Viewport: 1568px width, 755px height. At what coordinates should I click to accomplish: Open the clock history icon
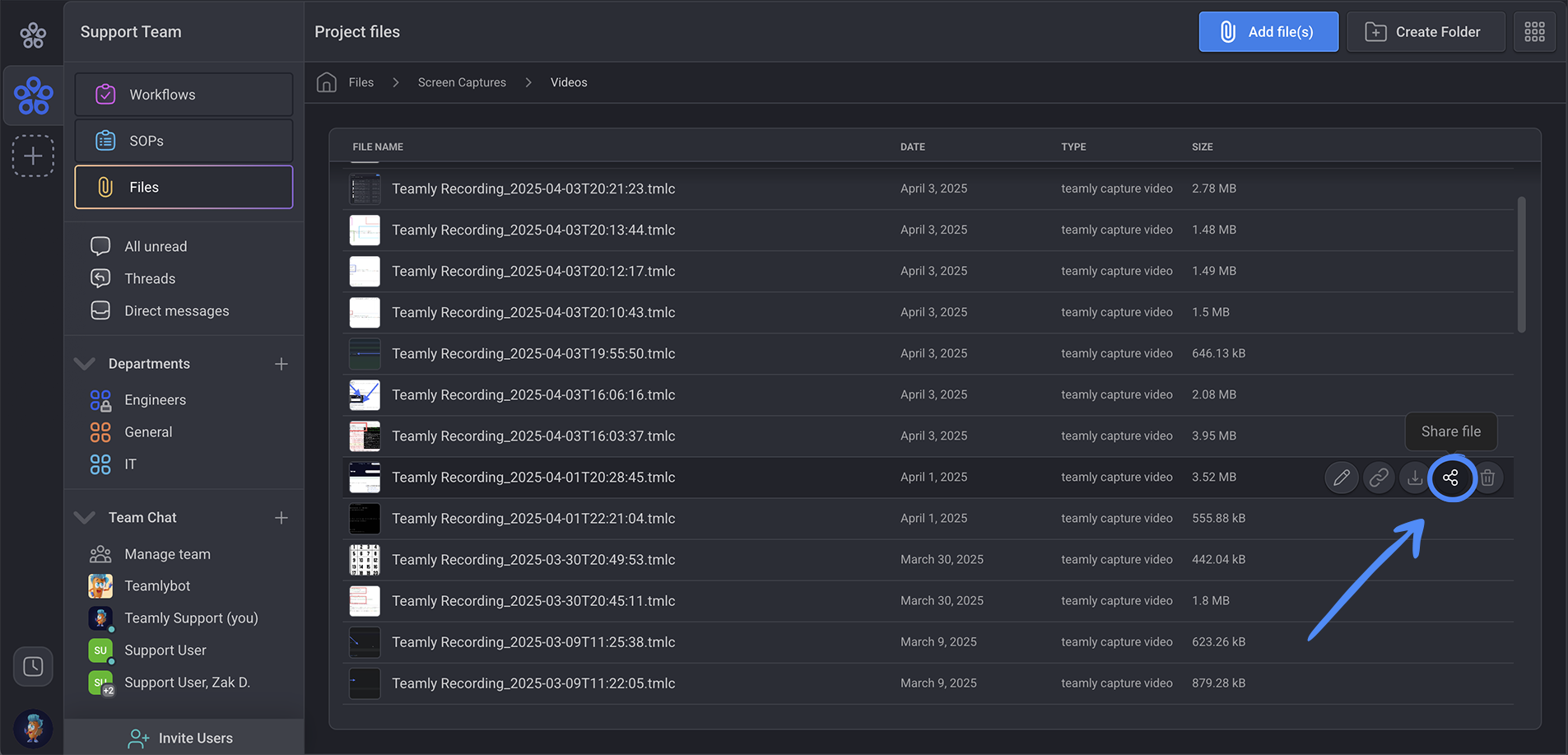(x=33, y=666)
